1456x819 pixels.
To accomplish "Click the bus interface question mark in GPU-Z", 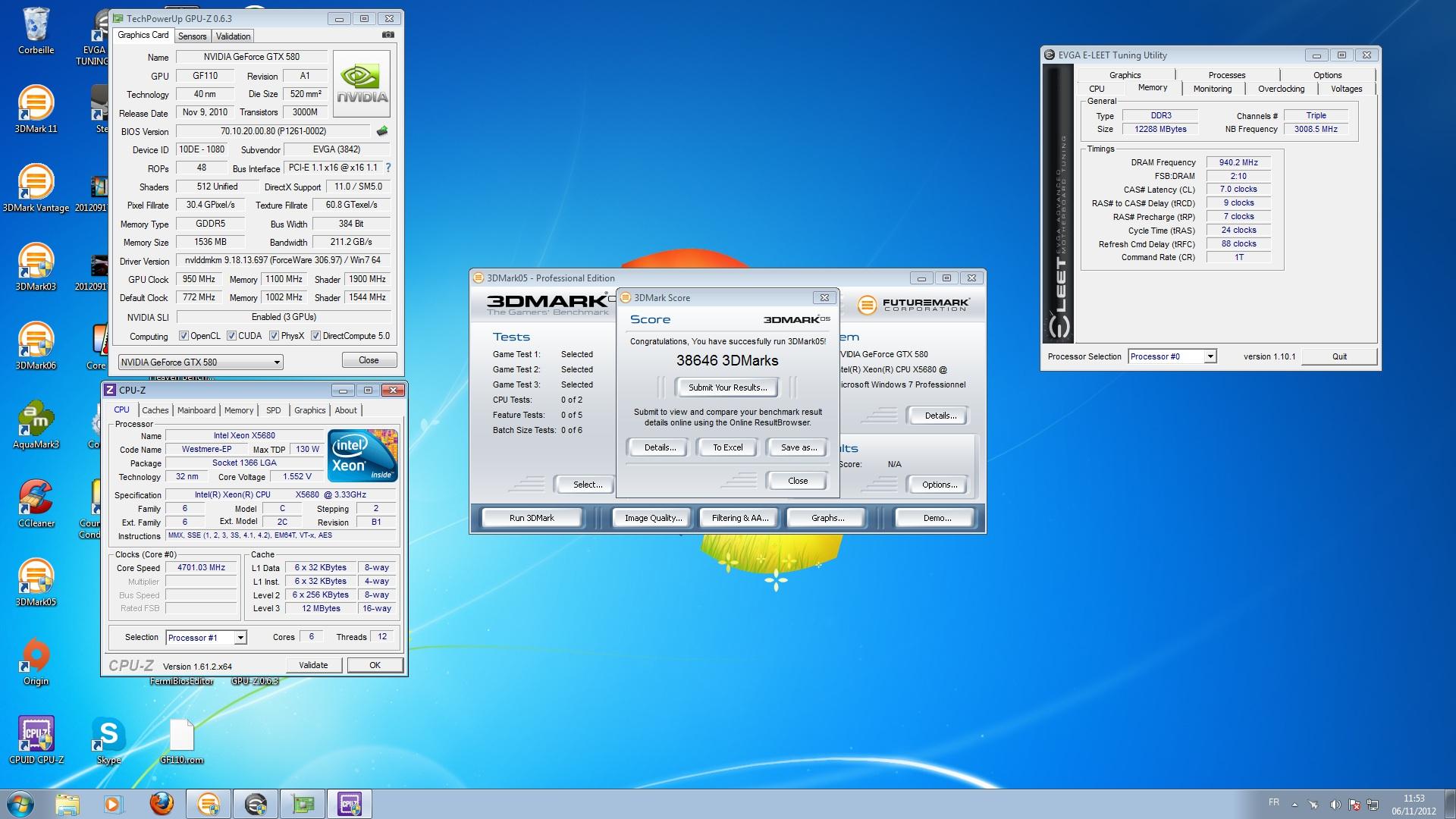I will (388, 168).
